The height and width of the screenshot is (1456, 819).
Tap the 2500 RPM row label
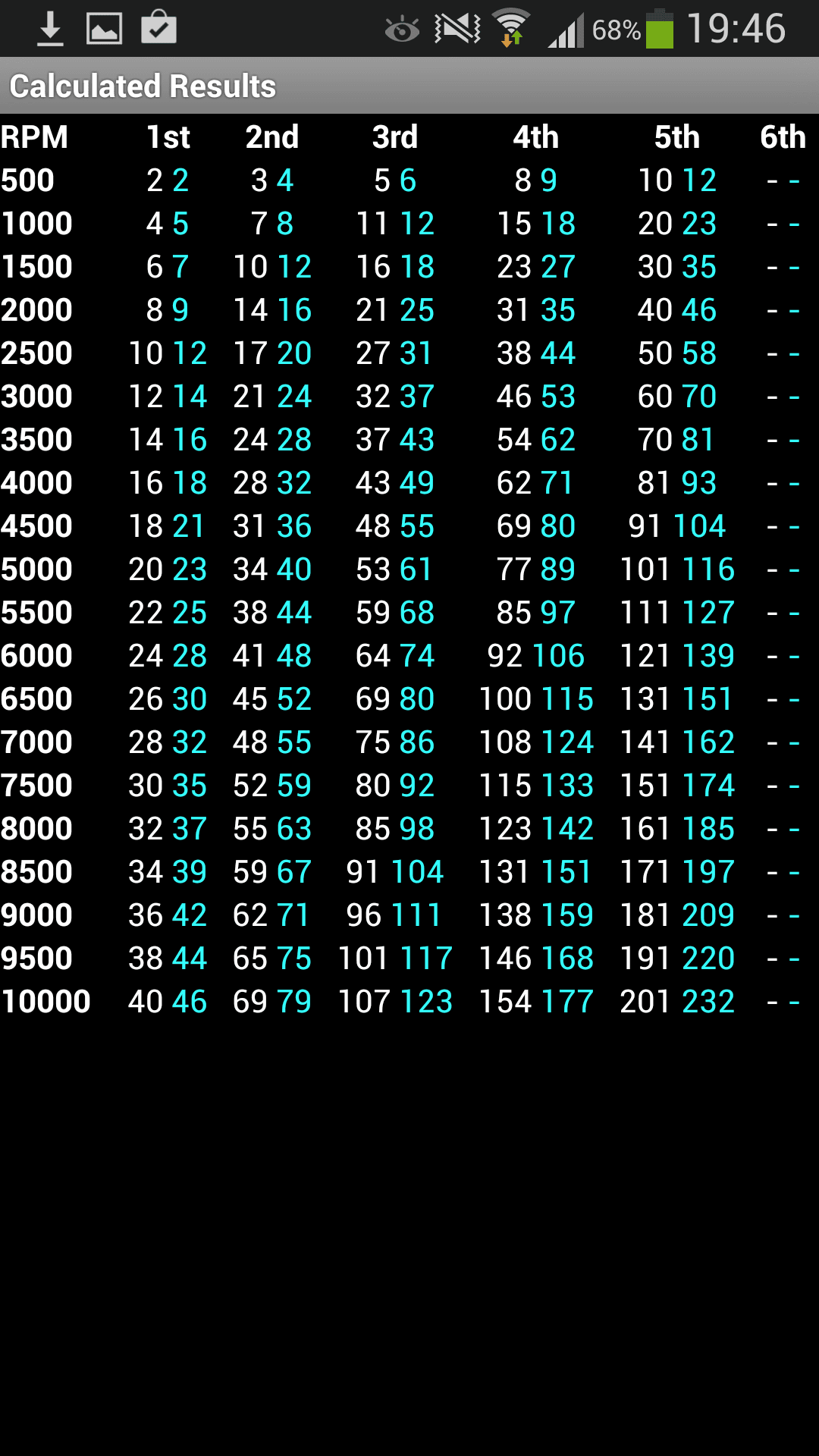(x=36, y=353)
